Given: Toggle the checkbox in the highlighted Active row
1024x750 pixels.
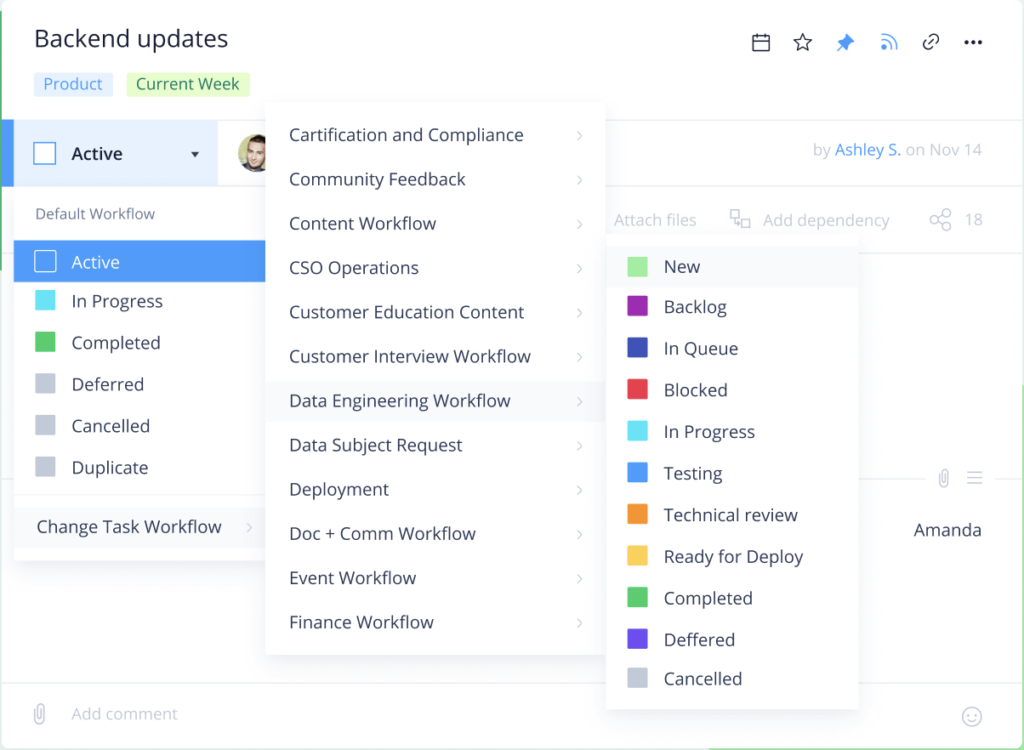Looking at the screenshot, I should click(44, 260).
